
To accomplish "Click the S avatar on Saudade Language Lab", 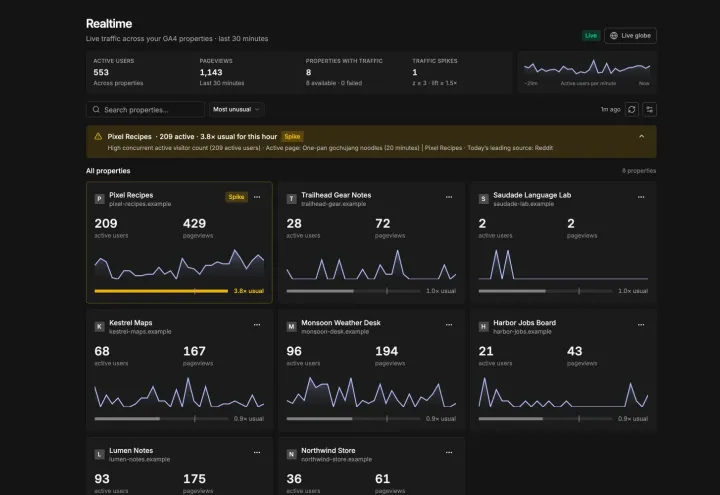I will pos(483,199).
